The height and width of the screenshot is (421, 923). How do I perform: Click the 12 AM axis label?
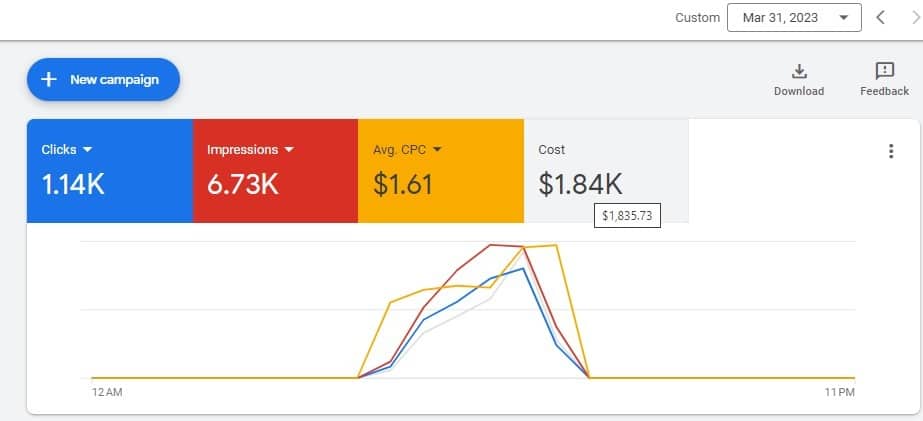pos(107,393)
